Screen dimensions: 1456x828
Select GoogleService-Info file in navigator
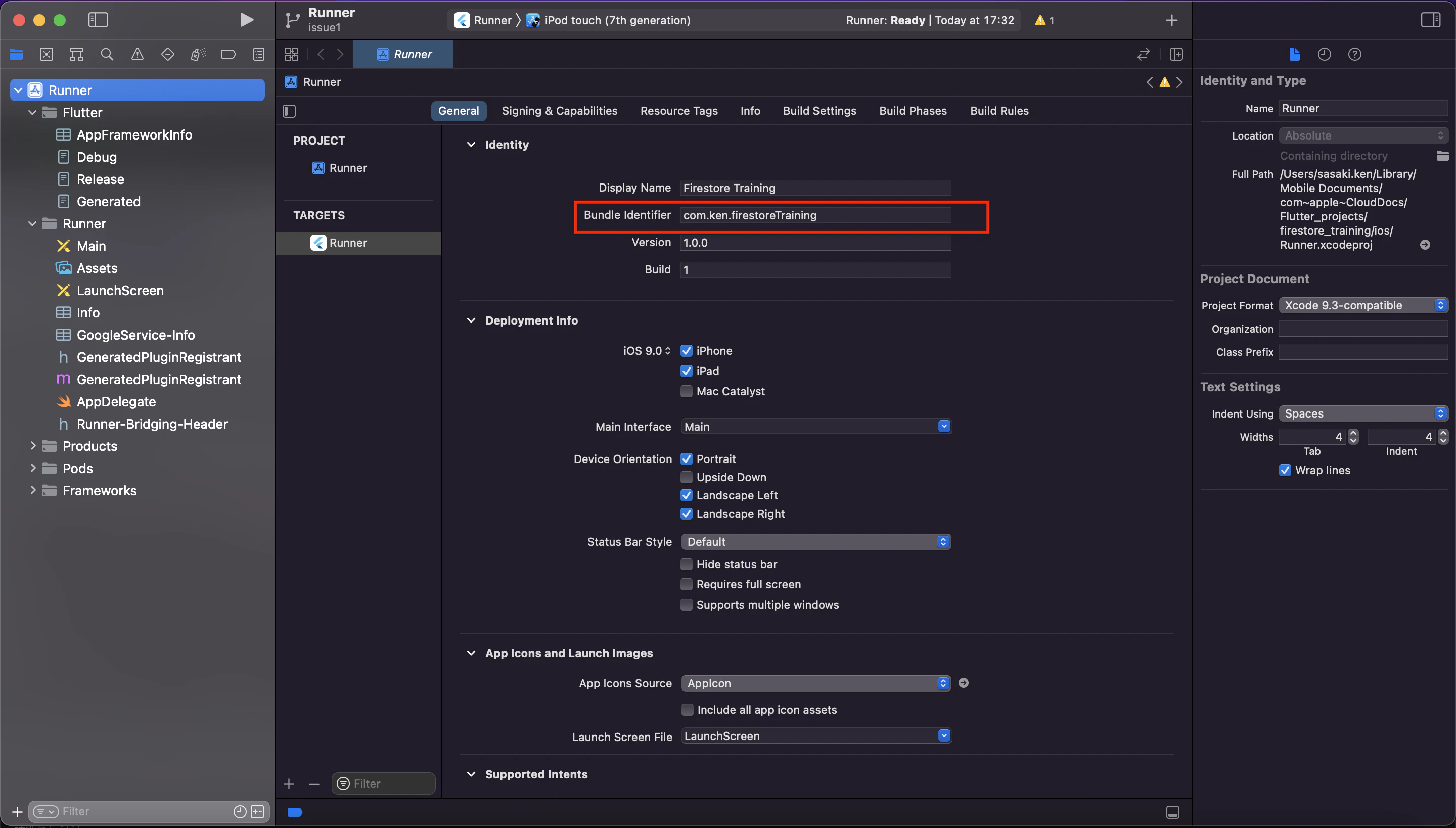click(x=135, y=335)
